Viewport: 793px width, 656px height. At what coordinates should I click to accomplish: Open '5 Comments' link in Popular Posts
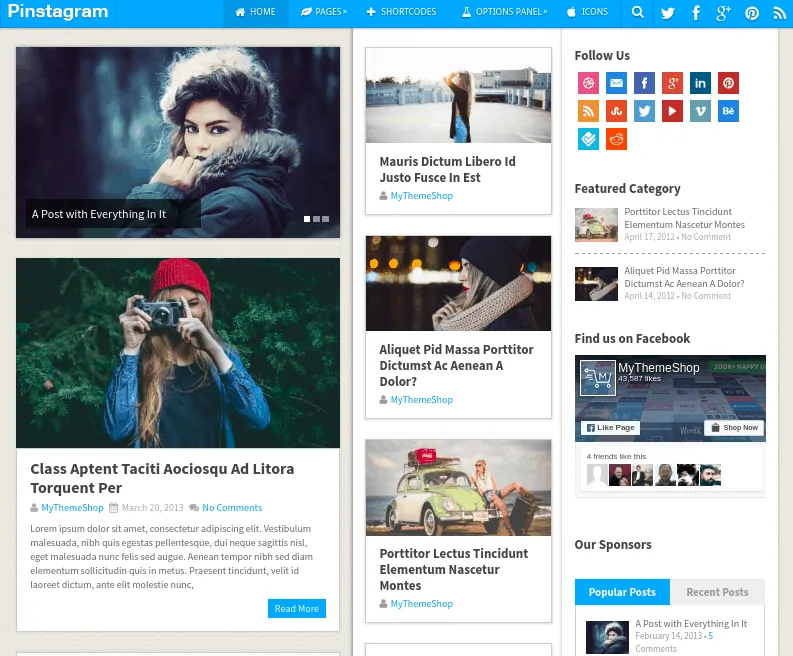pos(674,642)
